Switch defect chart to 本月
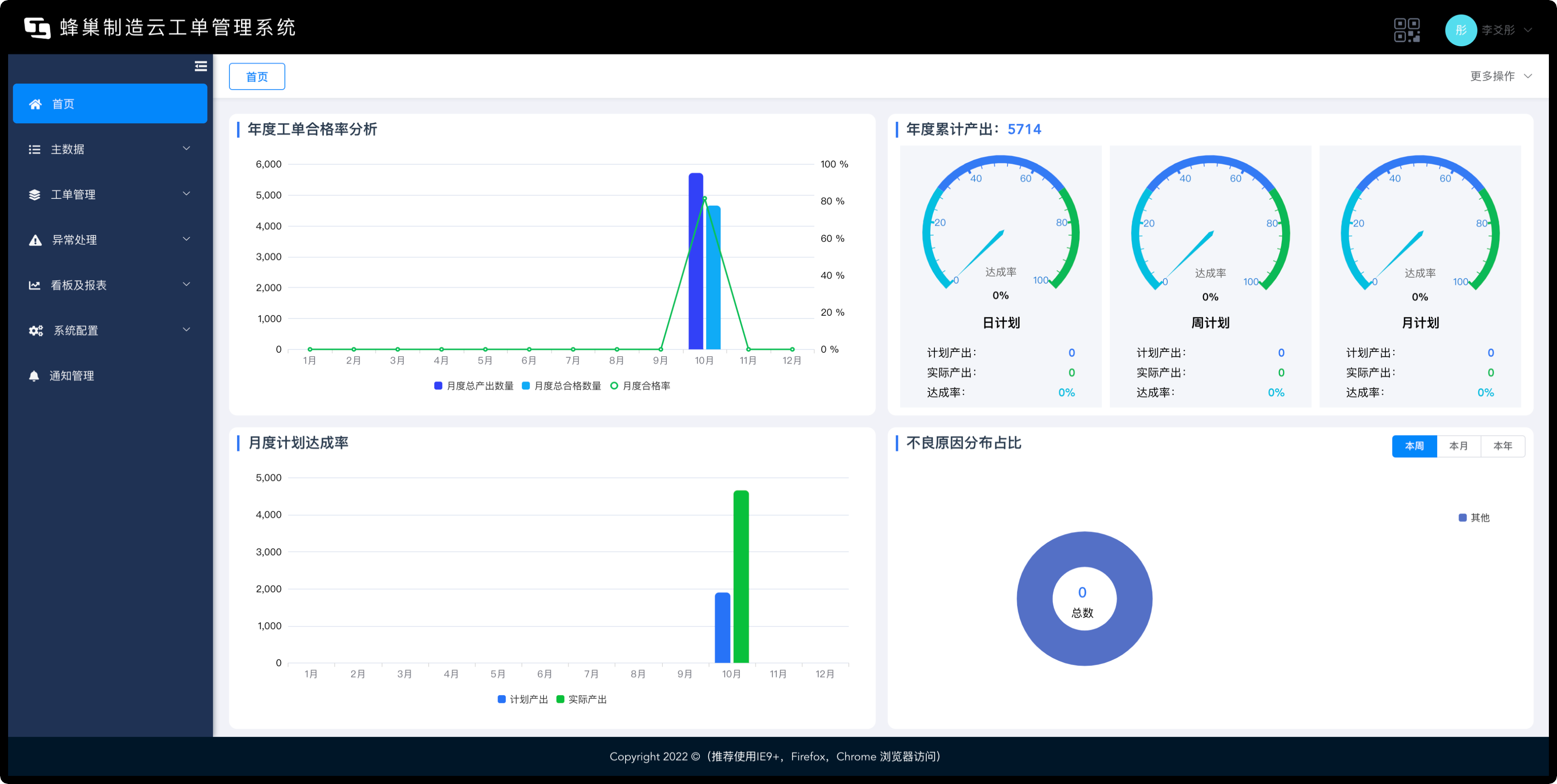This screenshot has width=1557, height=784. pos(1458,446)
